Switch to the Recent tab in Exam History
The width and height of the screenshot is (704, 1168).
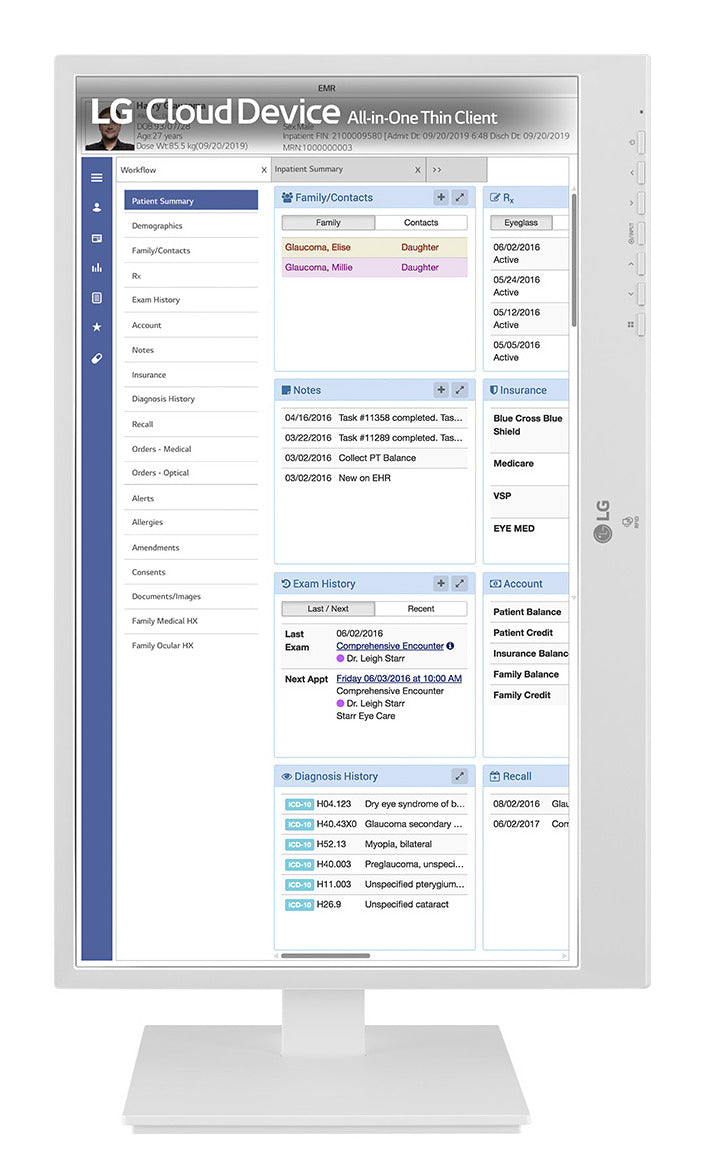coord(421,609)
